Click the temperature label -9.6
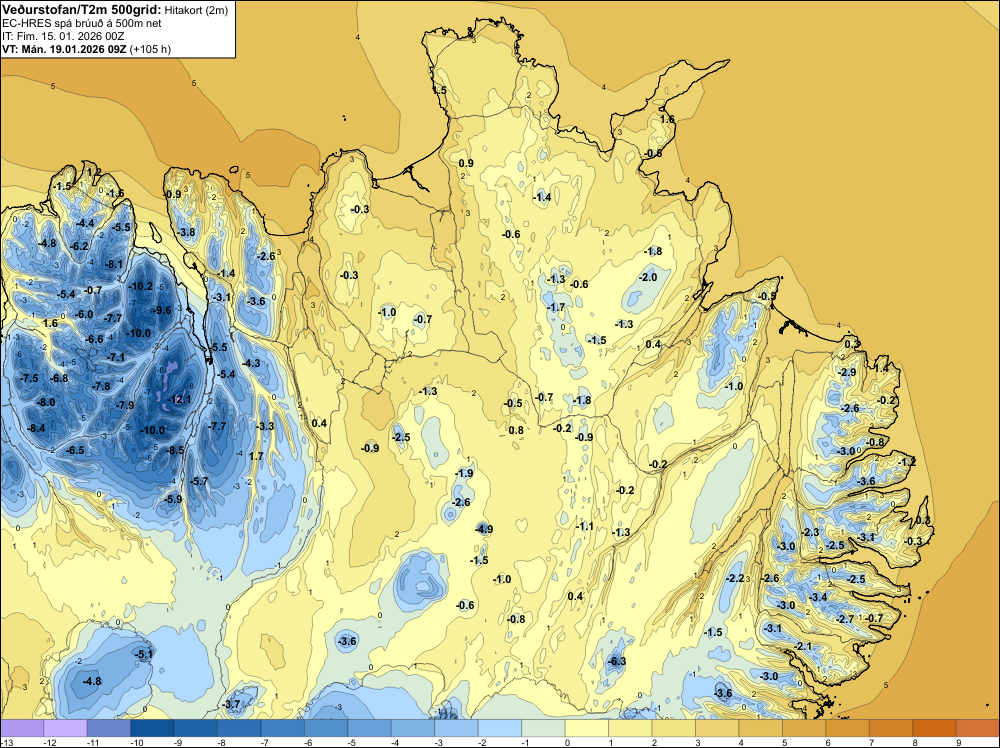The image size is (1000, 748). [x=162, y=311]
